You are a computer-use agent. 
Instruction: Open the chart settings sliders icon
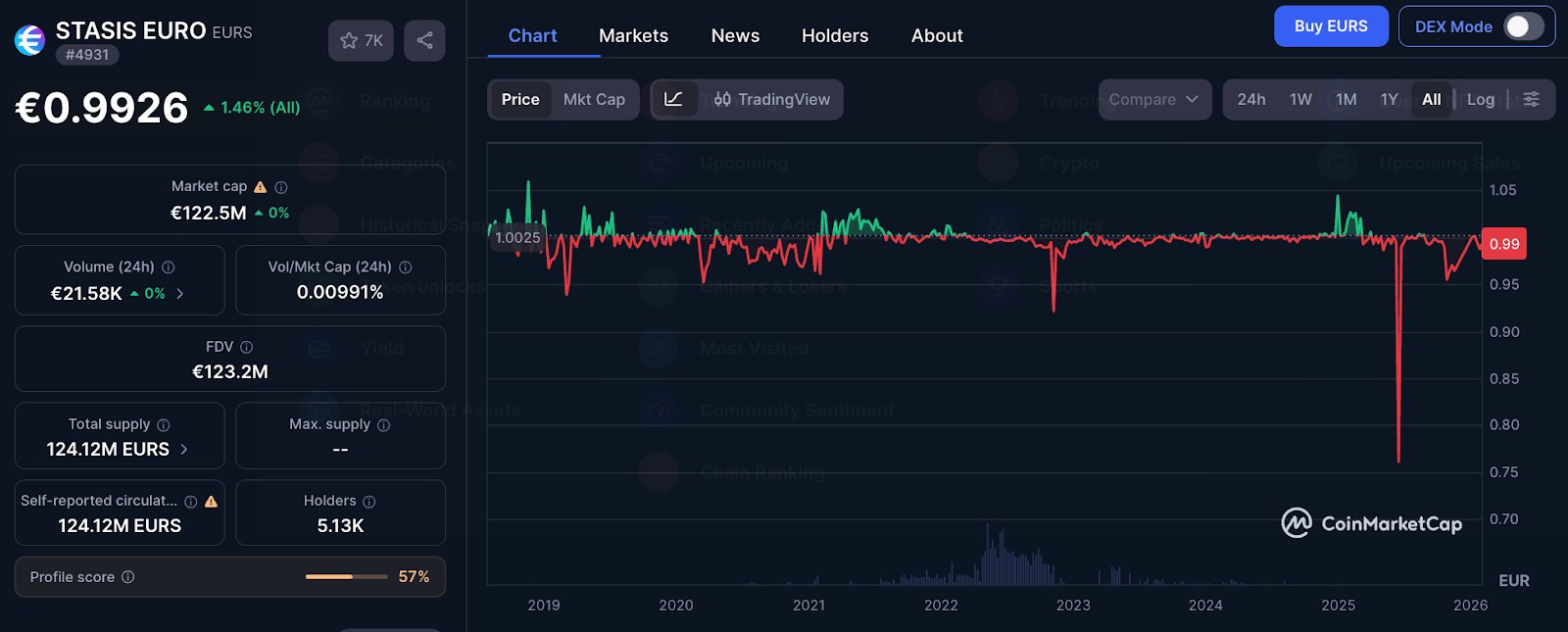point(1531,99)
